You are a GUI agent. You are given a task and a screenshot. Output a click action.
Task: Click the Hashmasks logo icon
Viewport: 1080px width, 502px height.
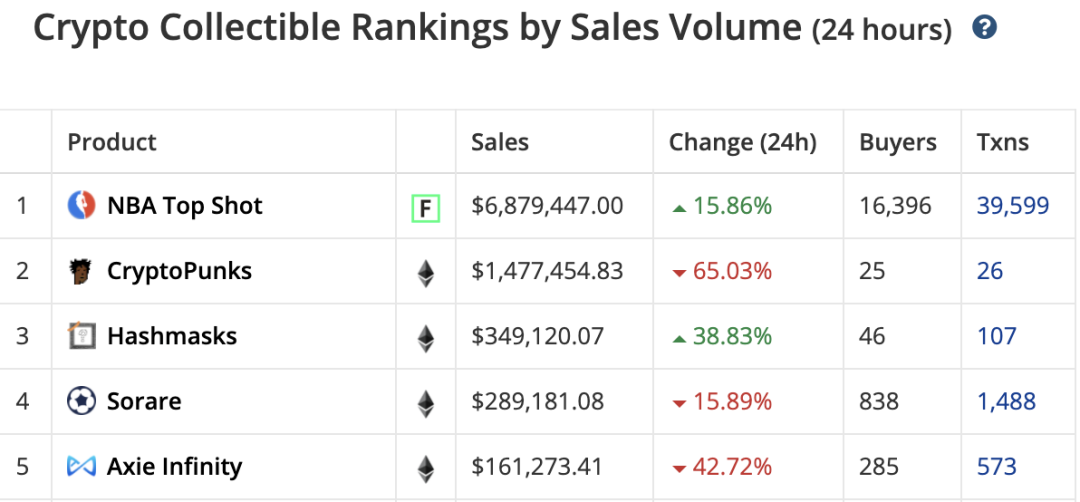81,336
